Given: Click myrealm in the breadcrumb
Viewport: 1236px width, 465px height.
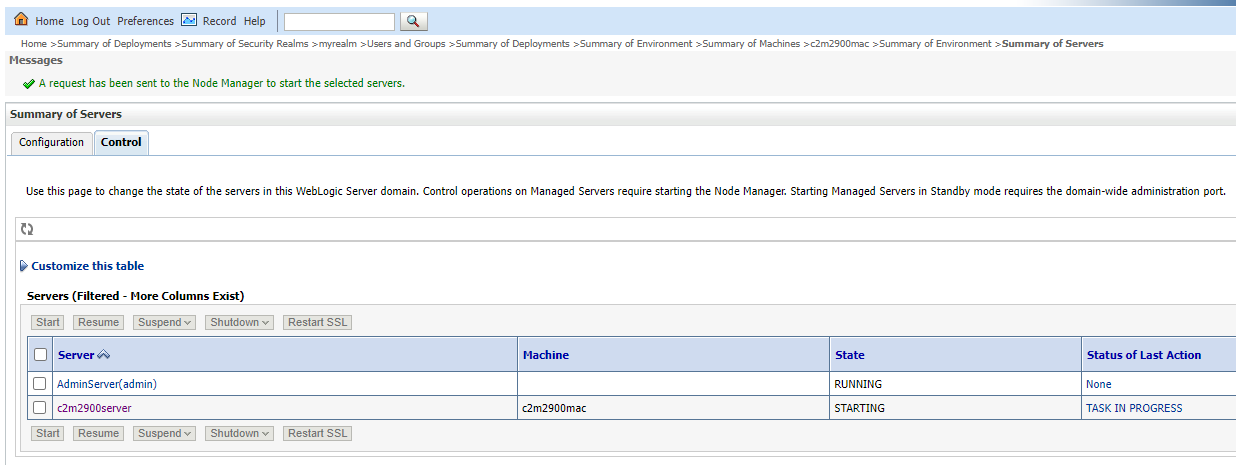Looking at the screenshot, I should point(337,44).
